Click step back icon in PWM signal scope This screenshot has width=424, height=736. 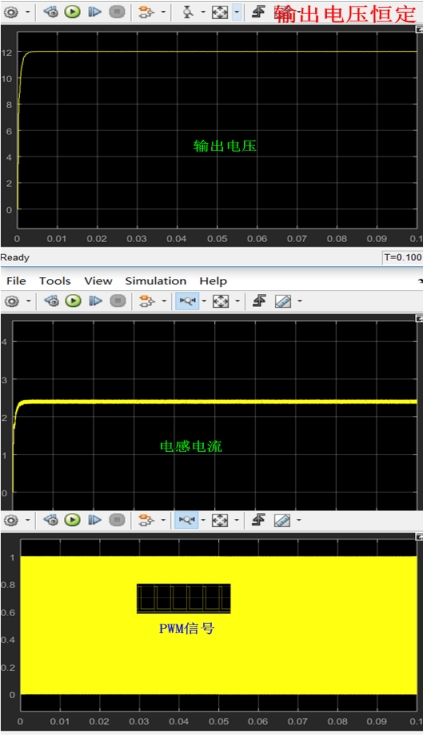point(50,520)
